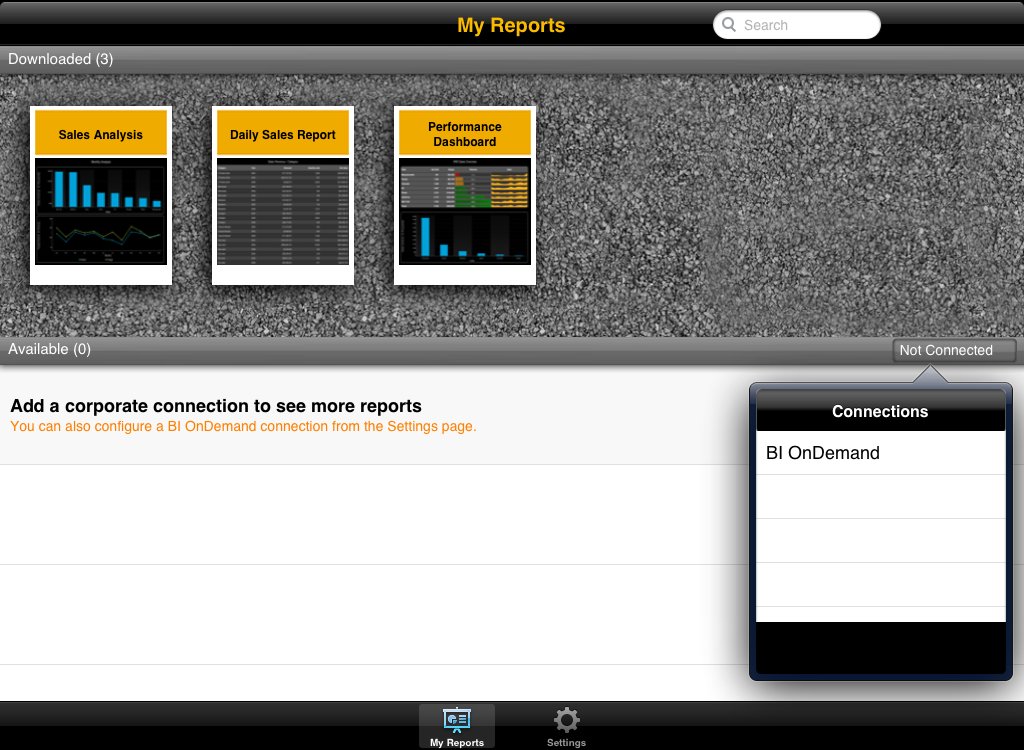Click the Add a corporate connection heading
This screenshot has width=1024, height=750.
(x=216, y=406)
